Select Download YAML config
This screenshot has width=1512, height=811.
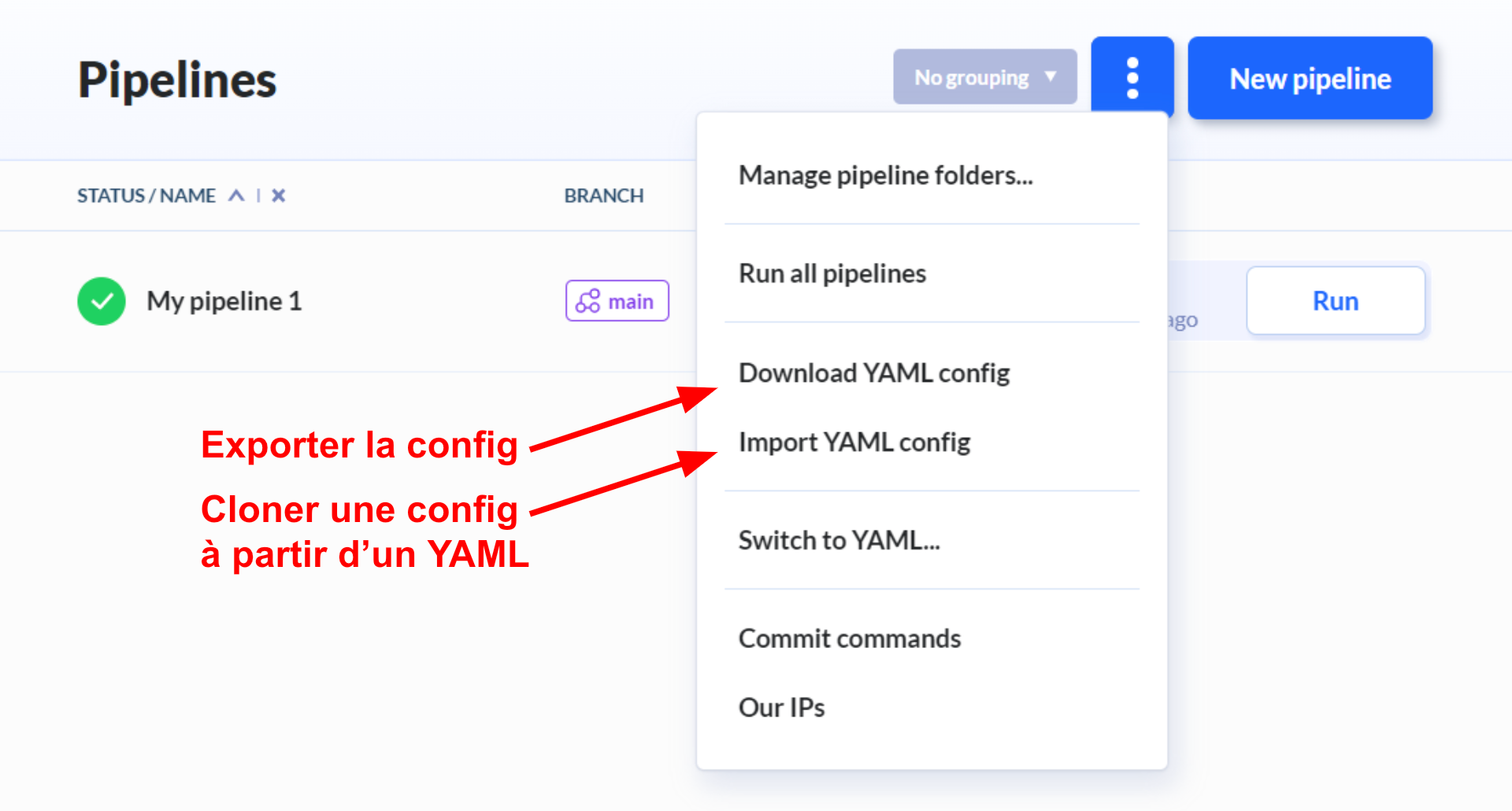(874, 372)
